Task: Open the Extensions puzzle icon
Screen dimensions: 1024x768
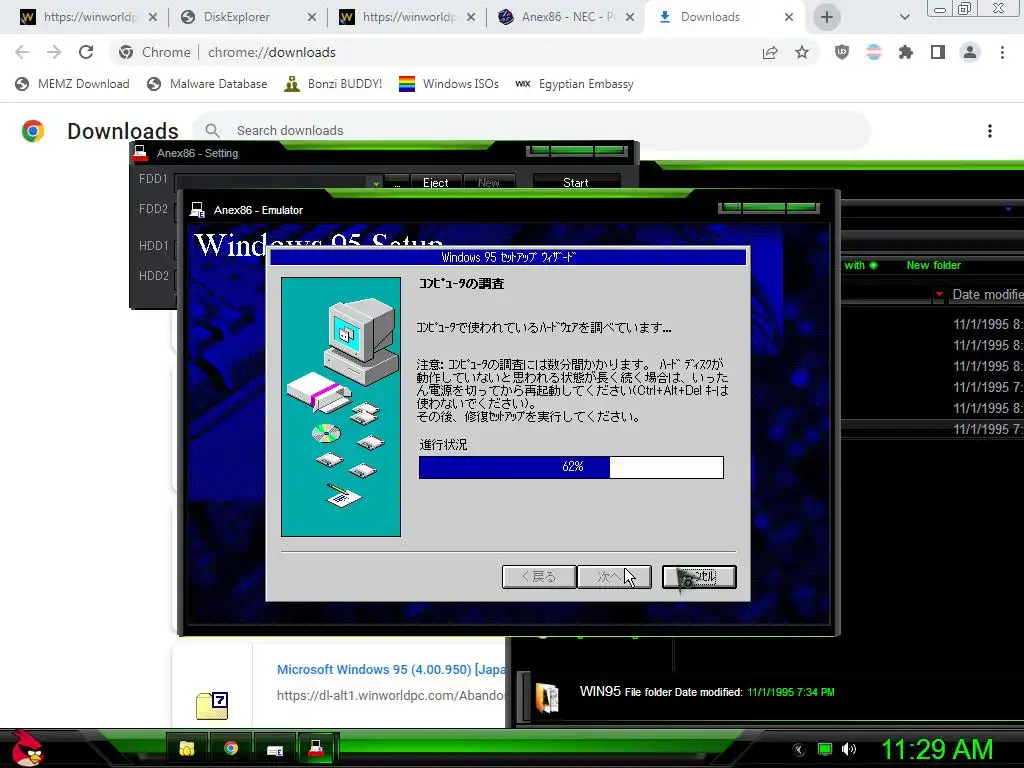Action: coord(906,52)
